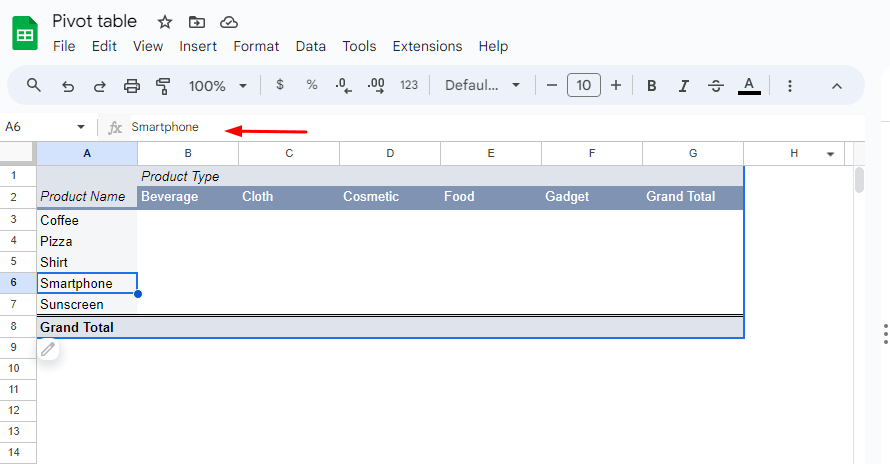
Task: Move document using folder icon
Action: 197,21
